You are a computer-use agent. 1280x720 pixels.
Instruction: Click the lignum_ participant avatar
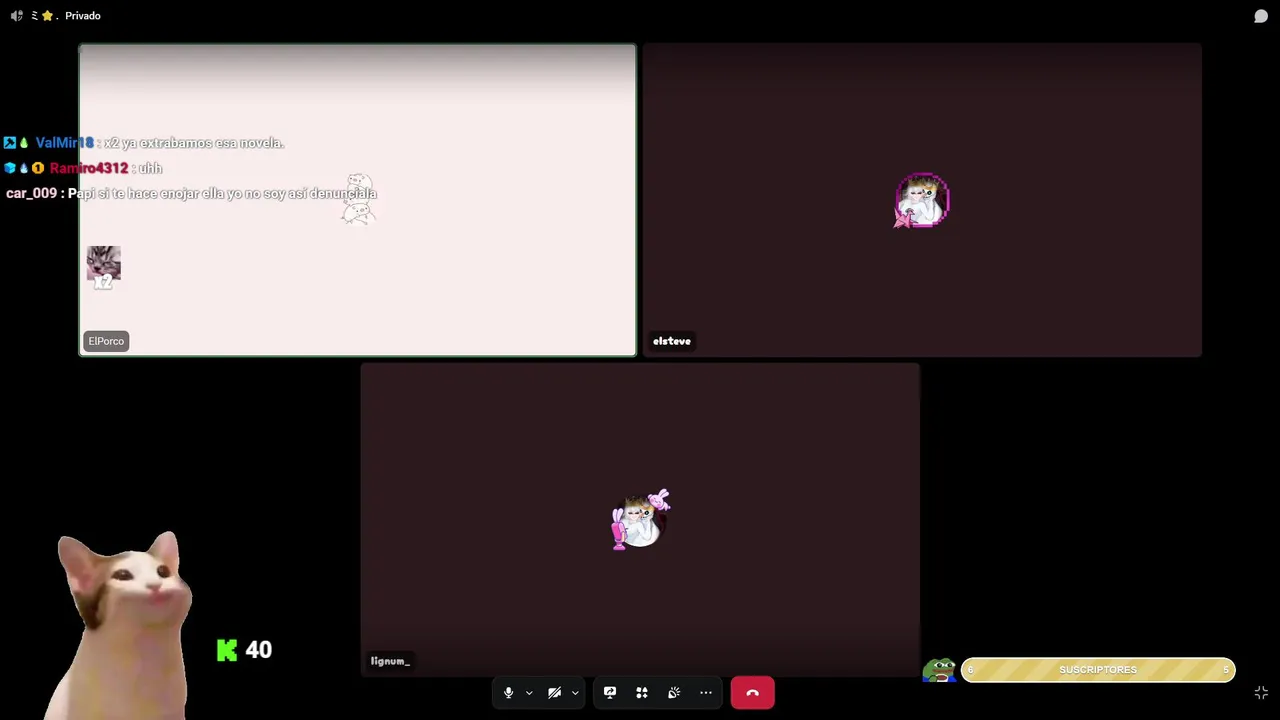(x=640, y=520)
